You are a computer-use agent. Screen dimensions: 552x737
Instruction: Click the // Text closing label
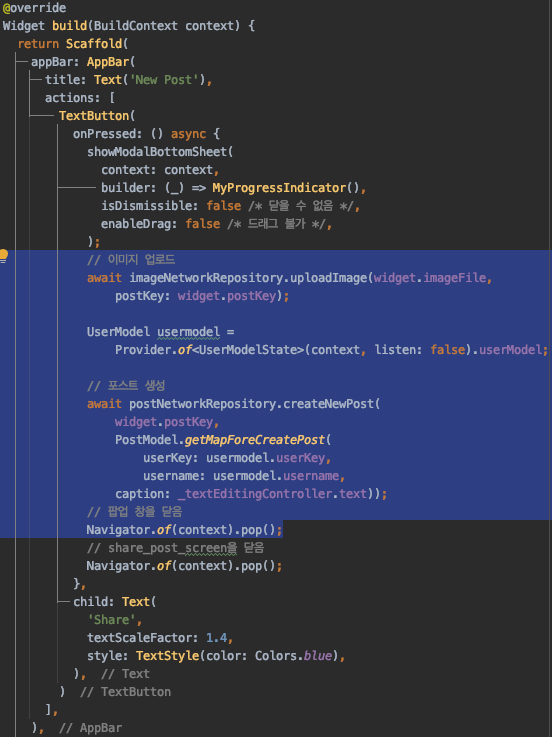click(126, 674)
